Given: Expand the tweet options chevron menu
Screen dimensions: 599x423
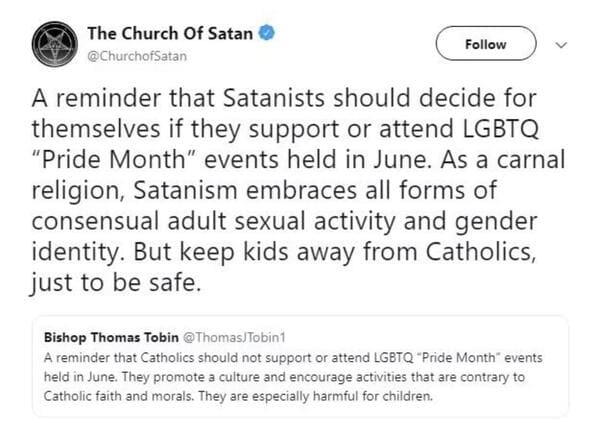Looking at the screenshot, I should 561,45.
